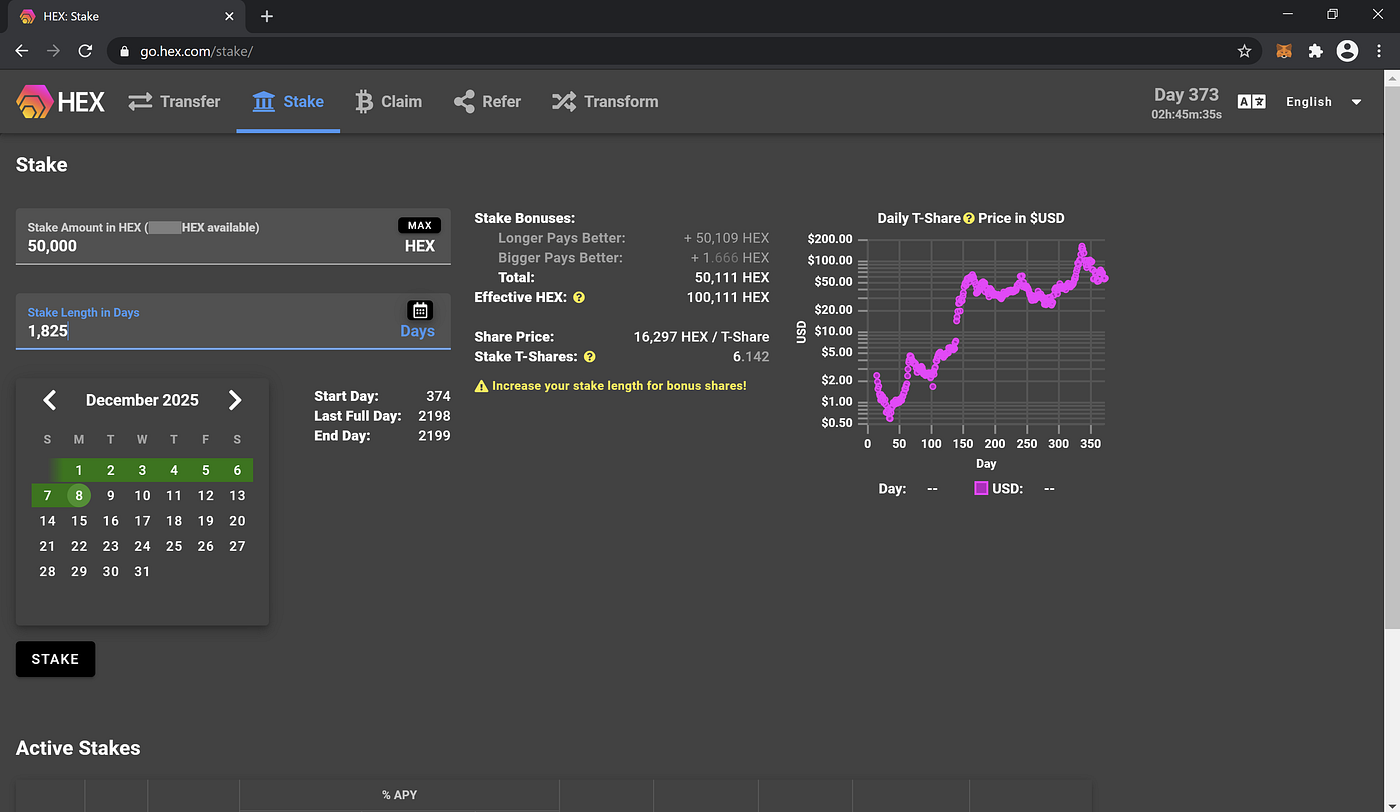Select December 15 in calendar
The width and height of the screenshot is (1400, 812).
click(79, 520)
